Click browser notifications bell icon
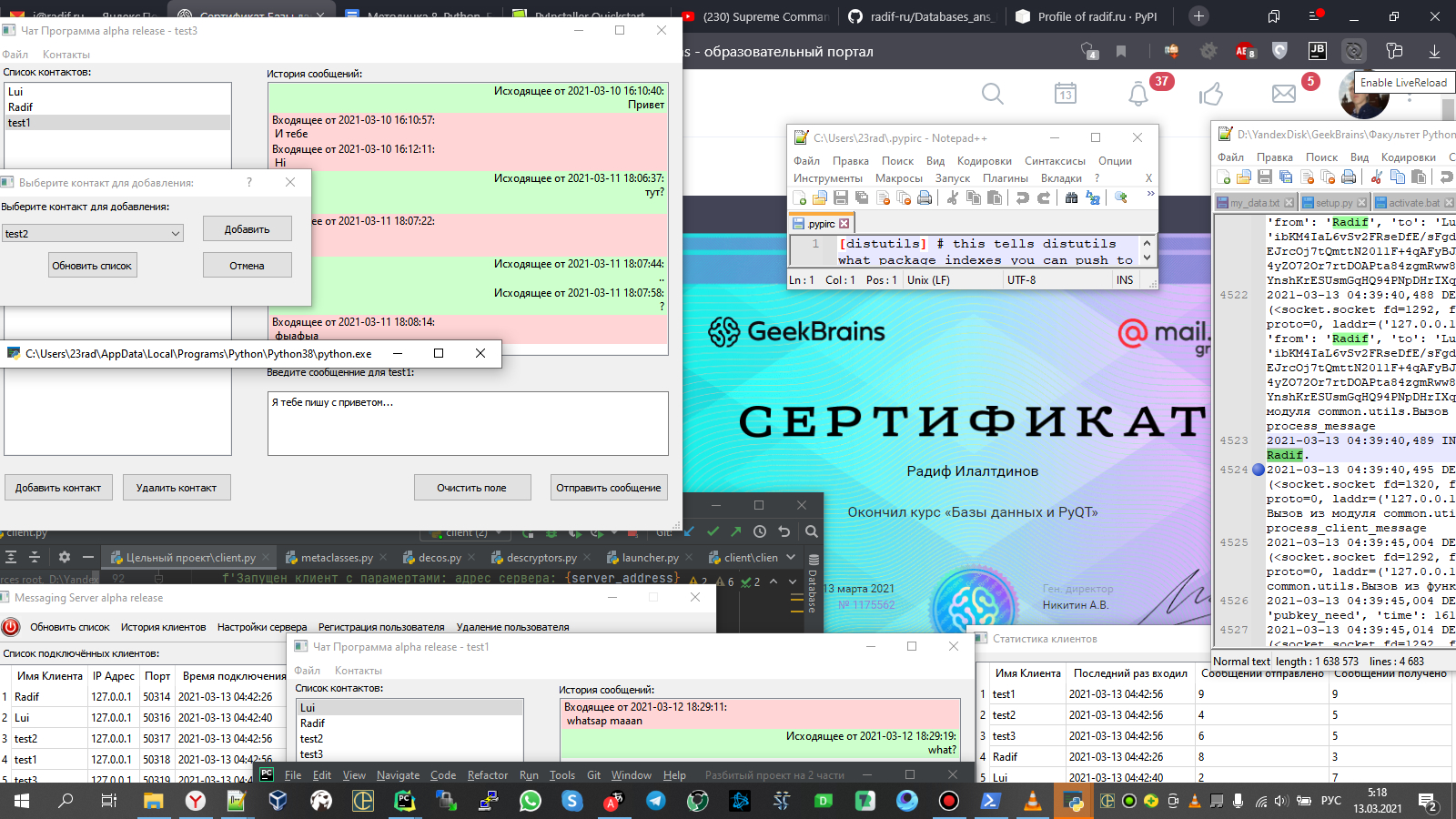This screenshot has height=819, width=1456. [x=1138, y=94]
